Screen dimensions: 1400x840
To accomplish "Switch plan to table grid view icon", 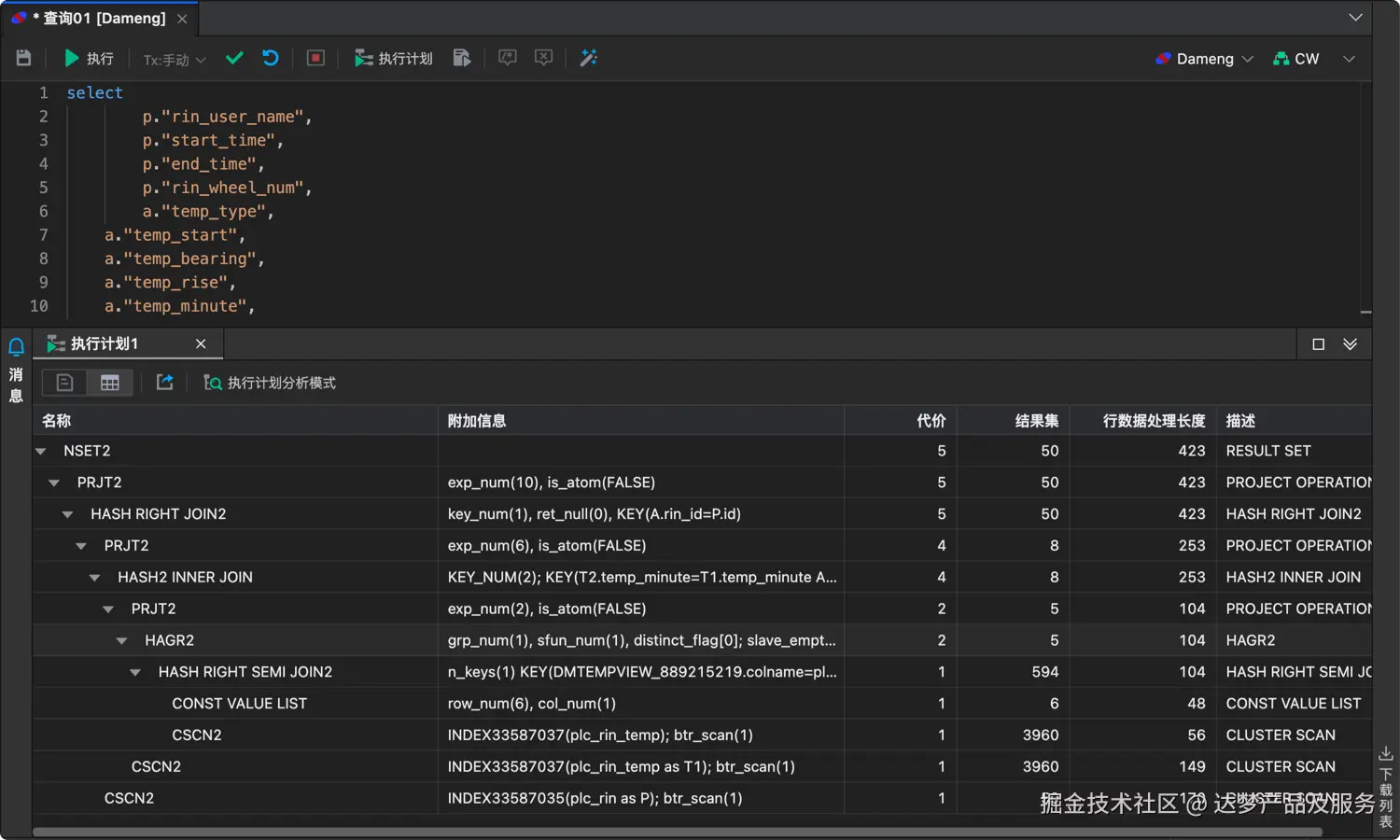I will 109,383.
